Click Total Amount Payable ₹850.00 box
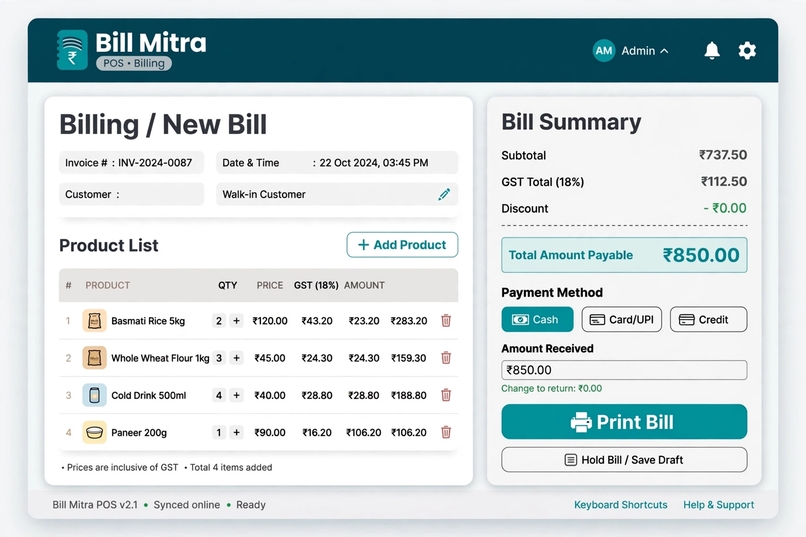Screen dimensions: 806x537 (x=624, y=255)
